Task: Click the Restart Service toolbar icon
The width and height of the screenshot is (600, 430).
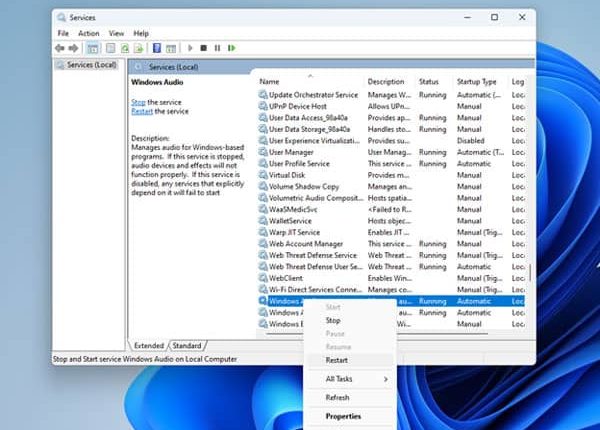Action: (x=232, y=48)
